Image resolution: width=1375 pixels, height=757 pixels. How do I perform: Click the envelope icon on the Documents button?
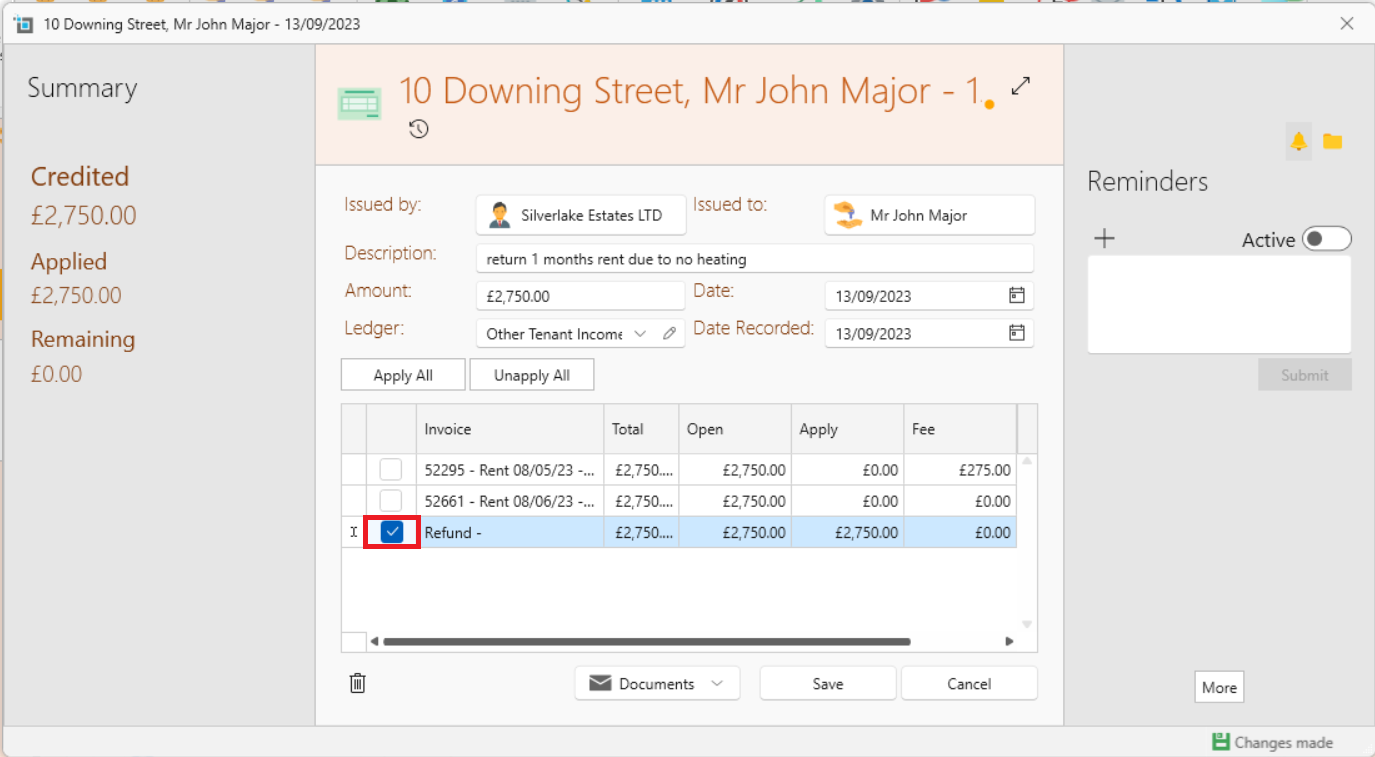point(600,683)
